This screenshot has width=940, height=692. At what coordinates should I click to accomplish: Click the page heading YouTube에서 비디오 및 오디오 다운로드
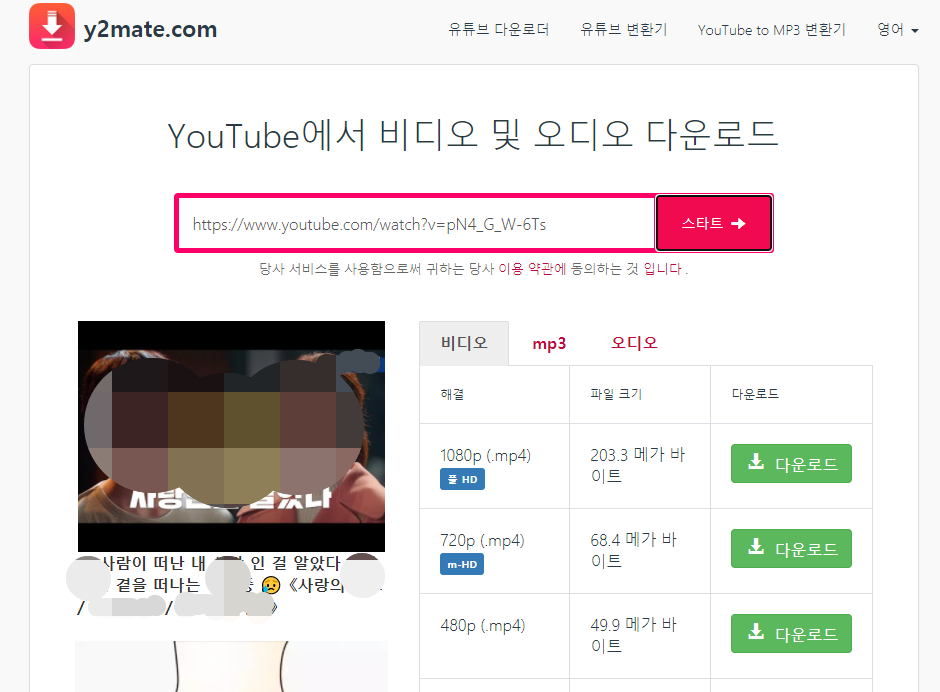click(x=473, y=135)
